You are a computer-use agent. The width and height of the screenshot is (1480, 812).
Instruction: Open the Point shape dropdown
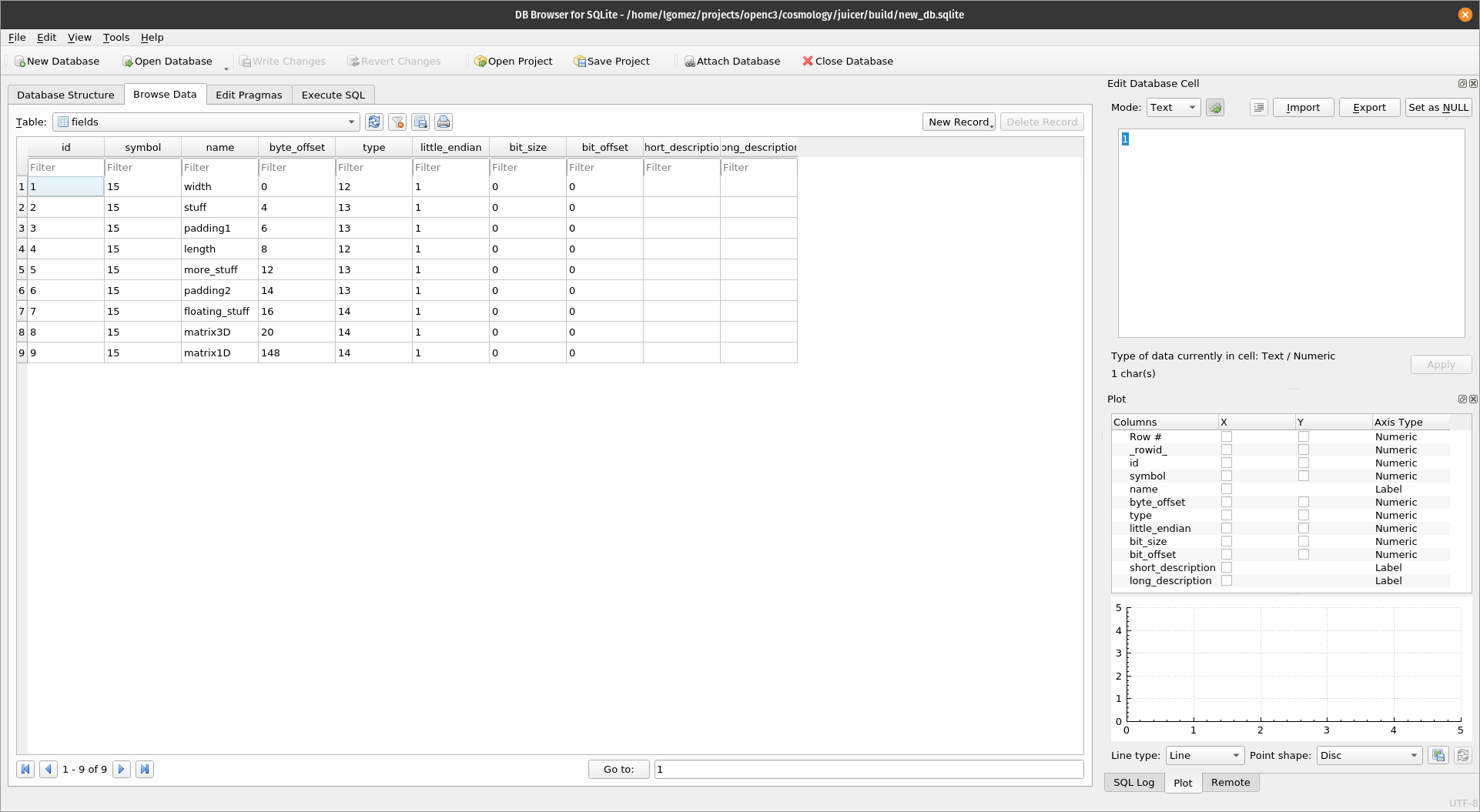coord(1369,756)
